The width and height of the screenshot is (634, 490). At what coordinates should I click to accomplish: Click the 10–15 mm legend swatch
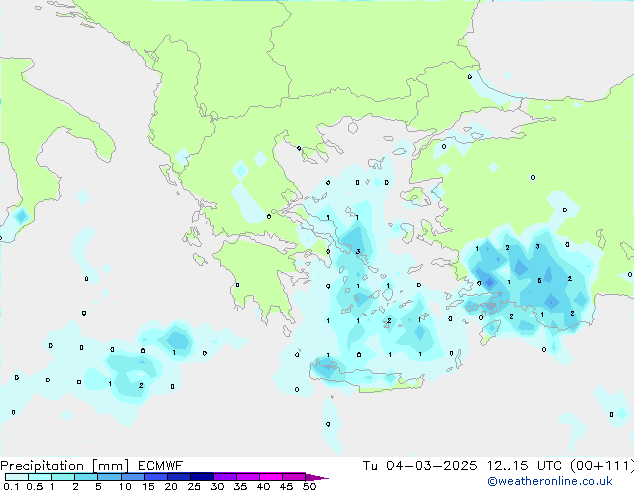[x=133, y=477]
